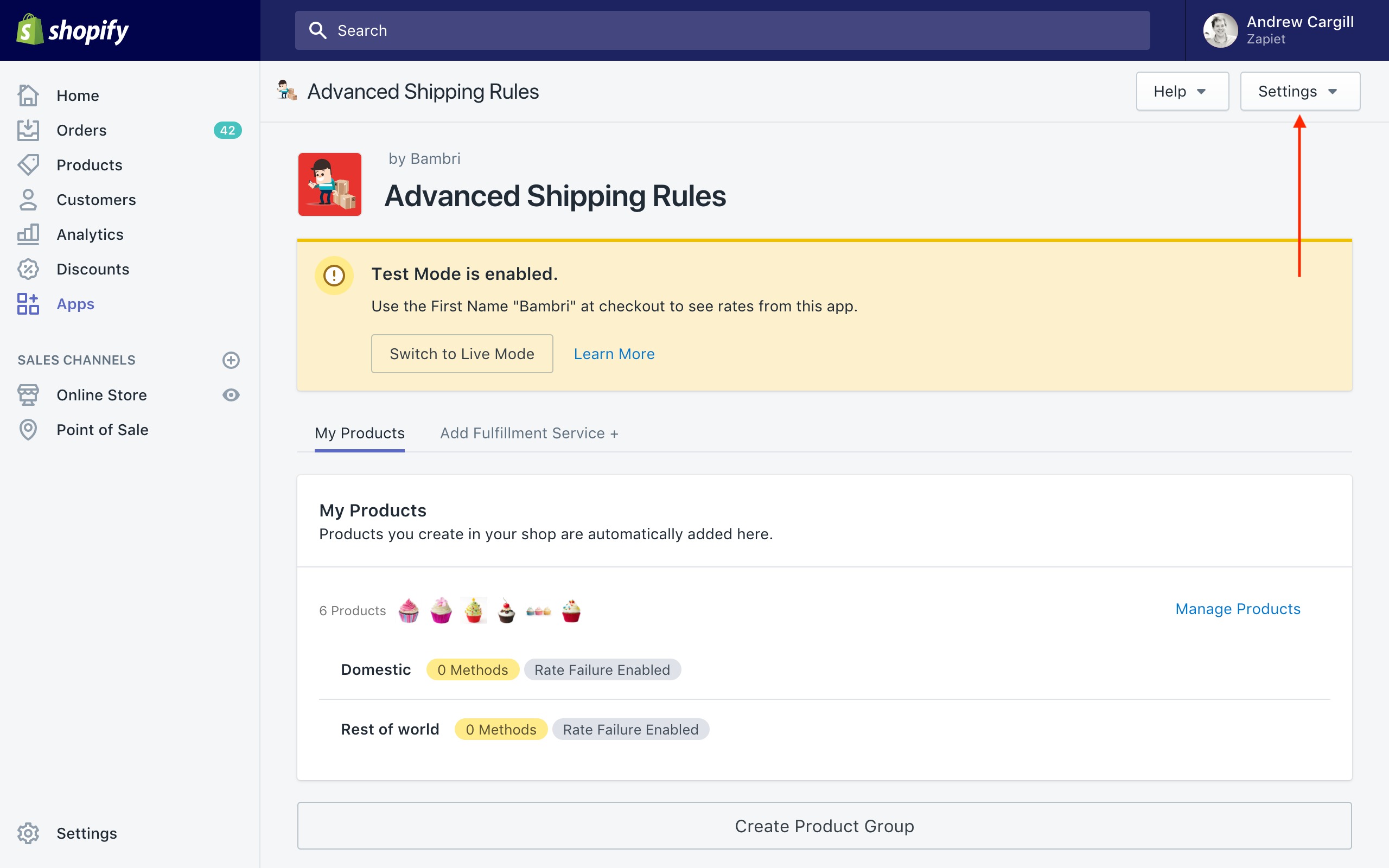The image size is (1389, 868).
Task: Expand the app Settings dropdown
Action: click(1300, 91)
